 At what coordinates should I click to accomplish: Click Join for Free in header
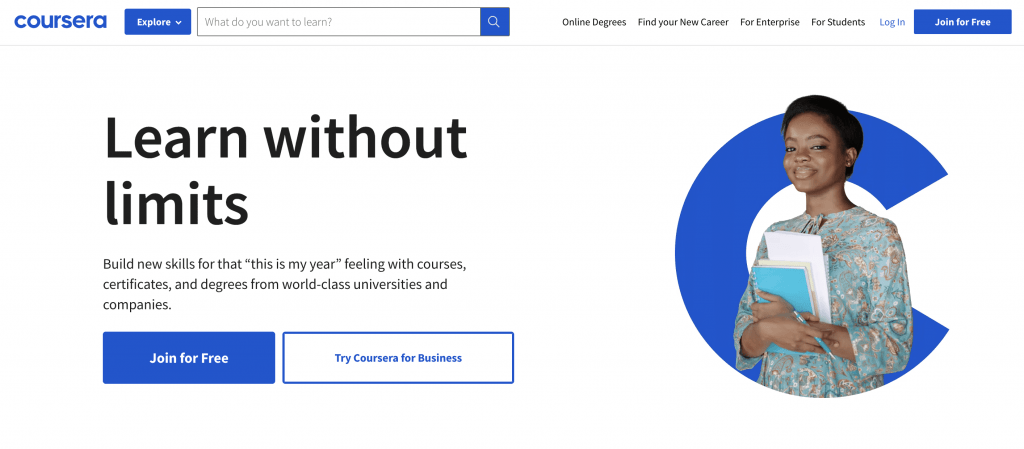click(963, 22)
